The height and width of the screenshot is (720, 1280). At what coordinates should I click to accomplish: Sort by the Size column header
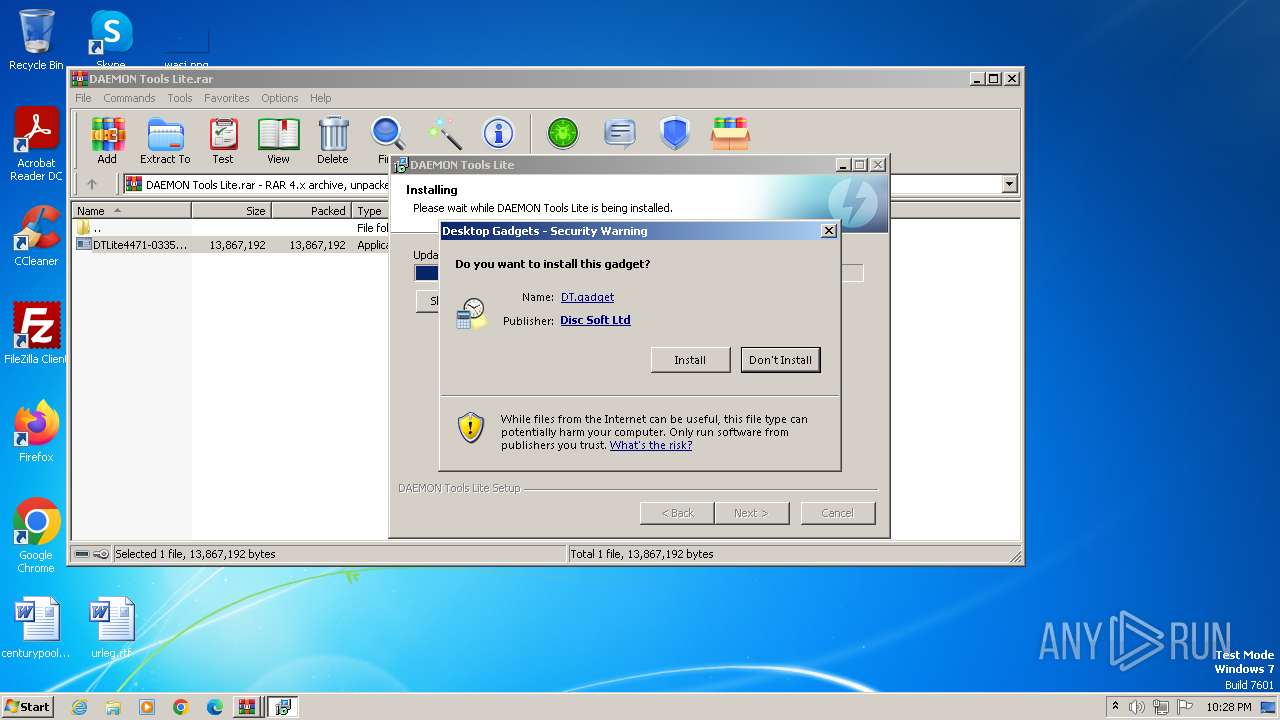point(231,211)
